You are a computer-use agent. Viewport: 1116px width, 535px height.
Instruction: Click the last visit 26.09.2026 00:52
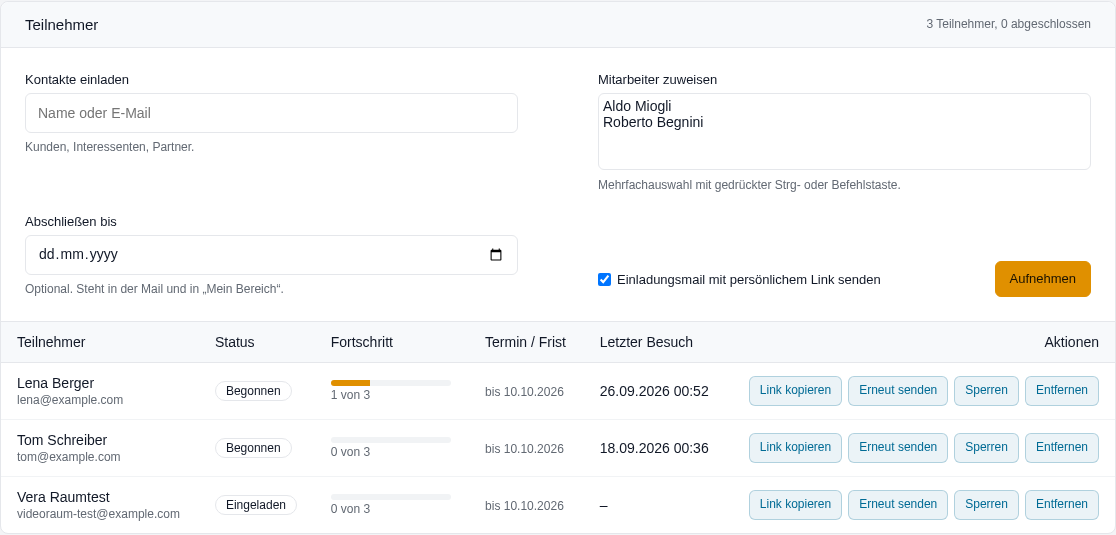tap(654, 391)
